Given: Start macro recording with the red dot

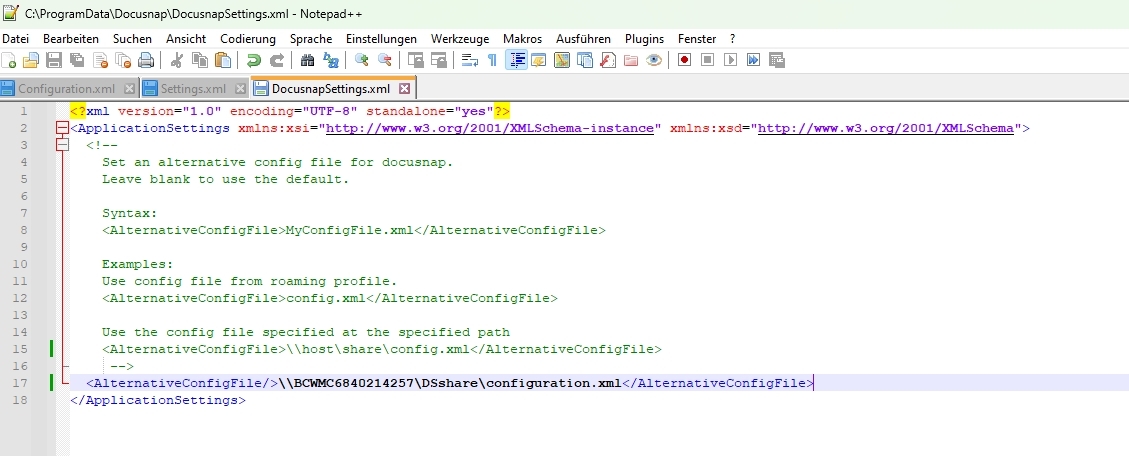Looking at the screenshot, I should 685,60.
